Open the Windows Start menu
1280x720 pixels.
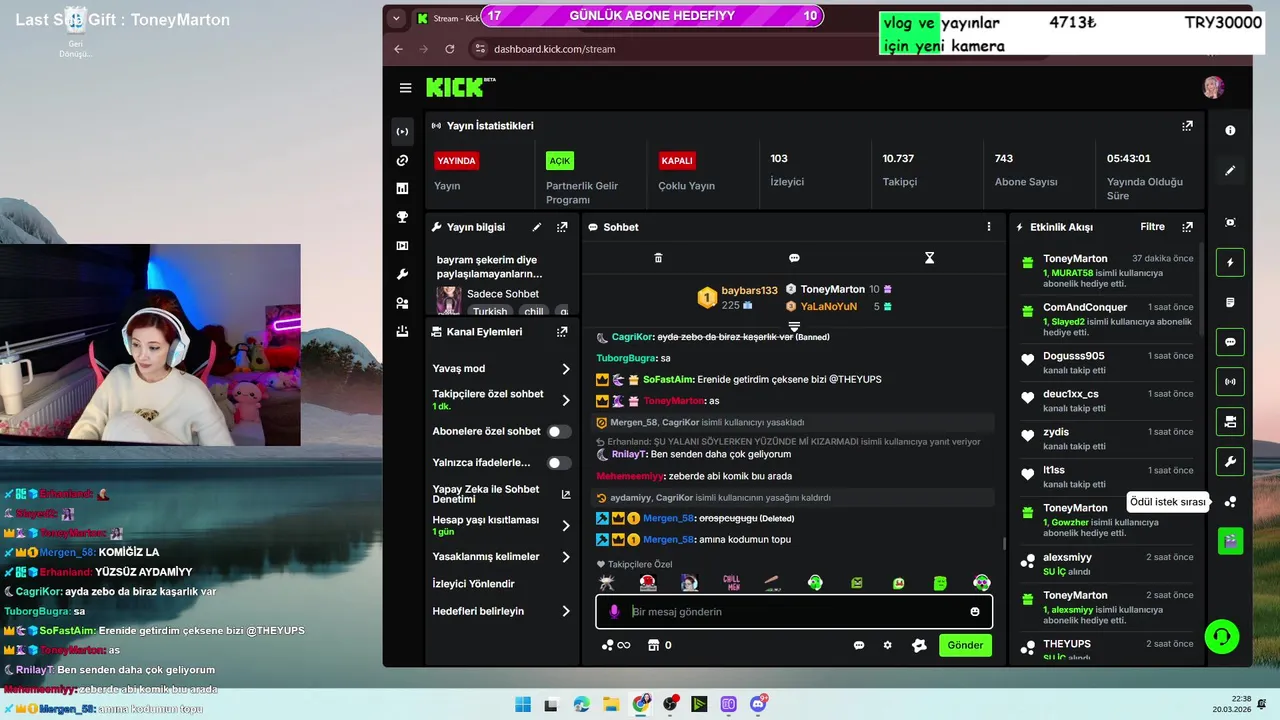pos(523,704)
